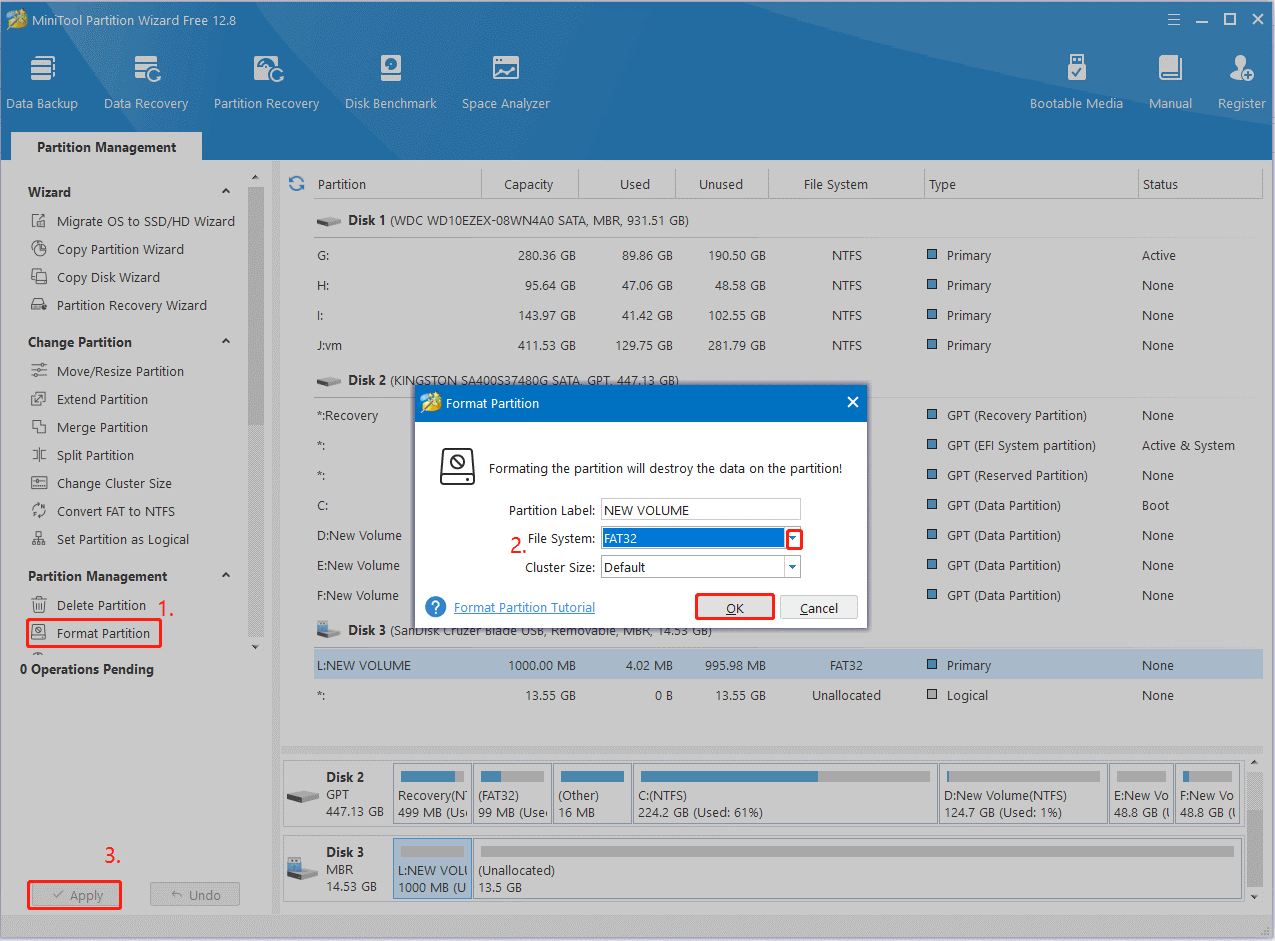Open the Manual
The height and width of the screenshot is (941, 1275).
click(x=1170, y=82)
